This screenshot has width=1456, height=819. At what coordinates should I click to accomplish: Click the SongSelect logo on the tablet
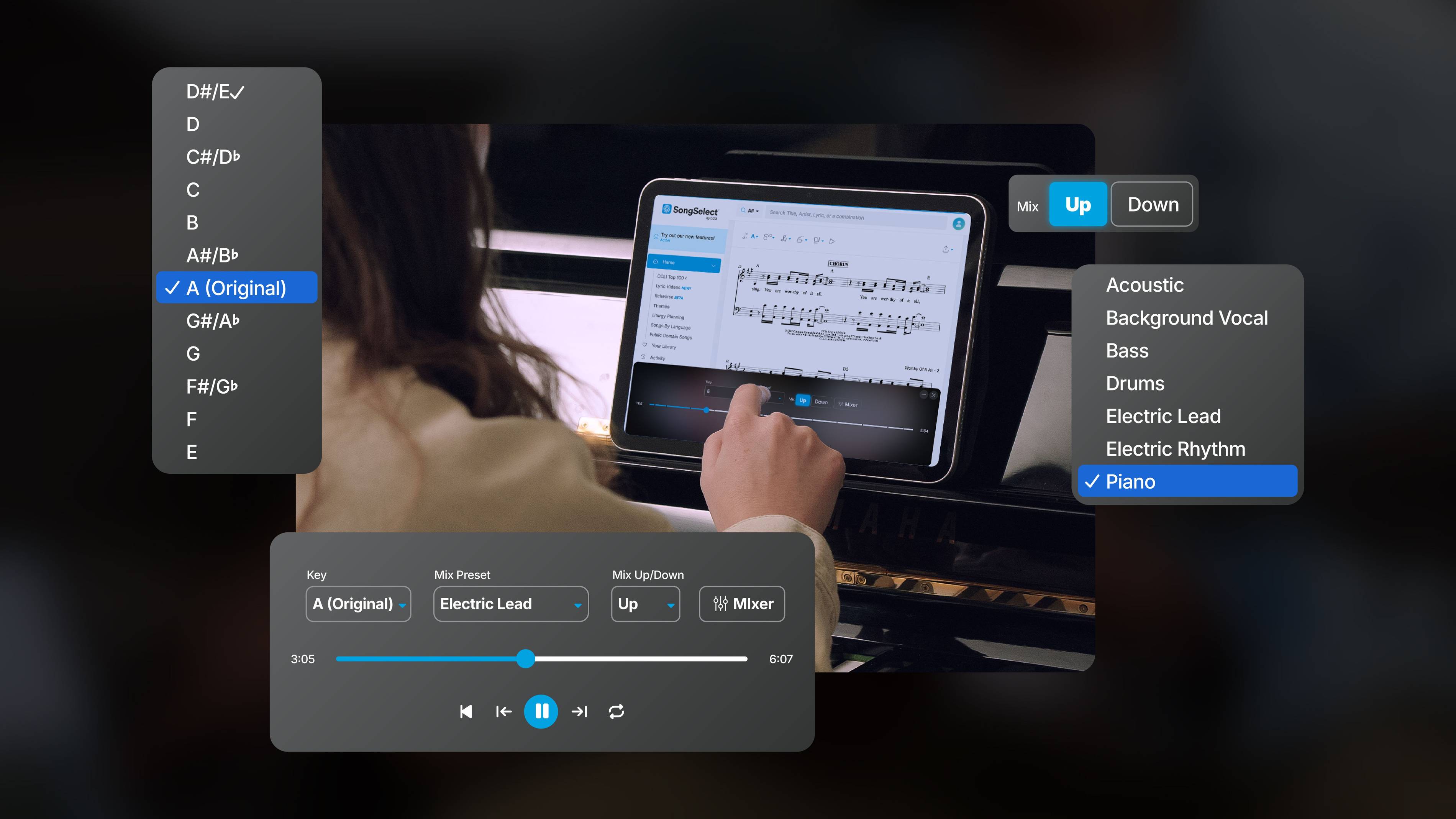tap(690, 210)
